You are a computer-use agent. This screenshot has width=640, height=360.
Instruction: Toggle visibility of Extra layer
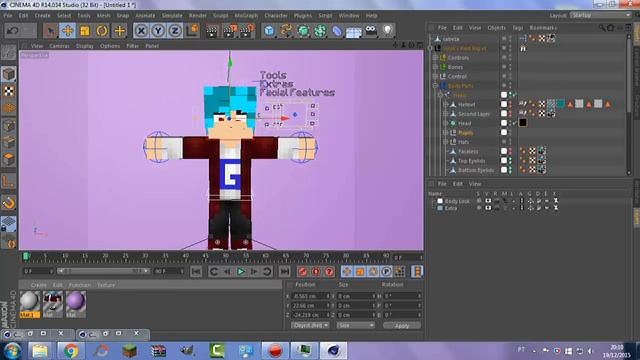click(488, 208)
